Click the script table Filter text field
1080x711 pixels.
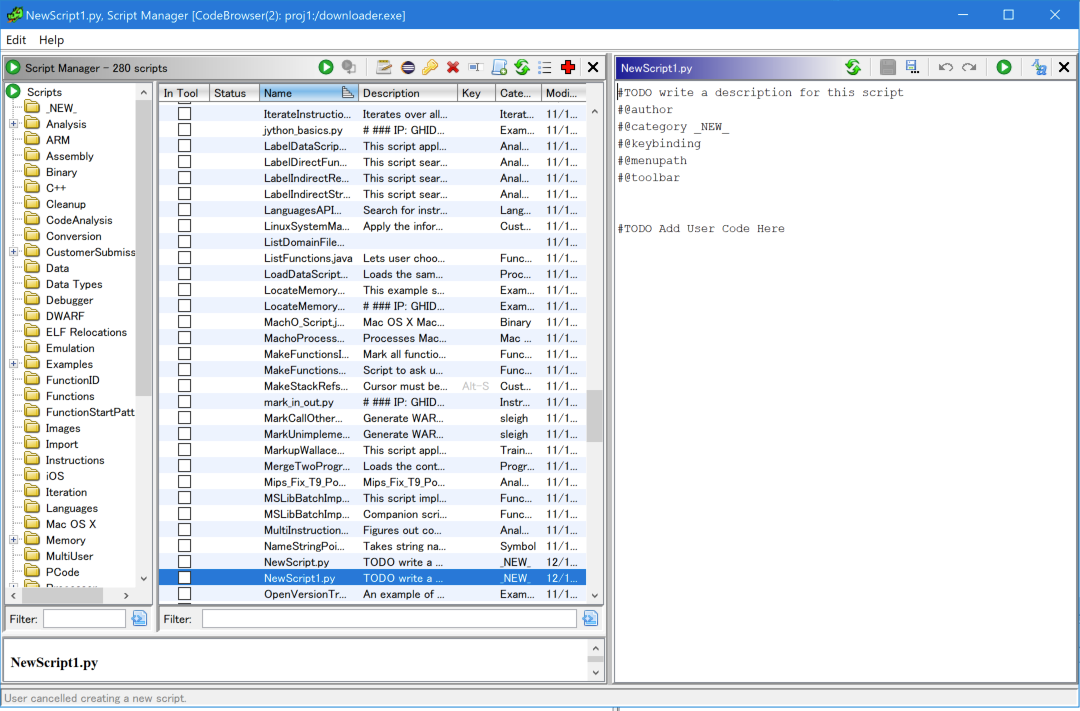(x=389, y=619)
